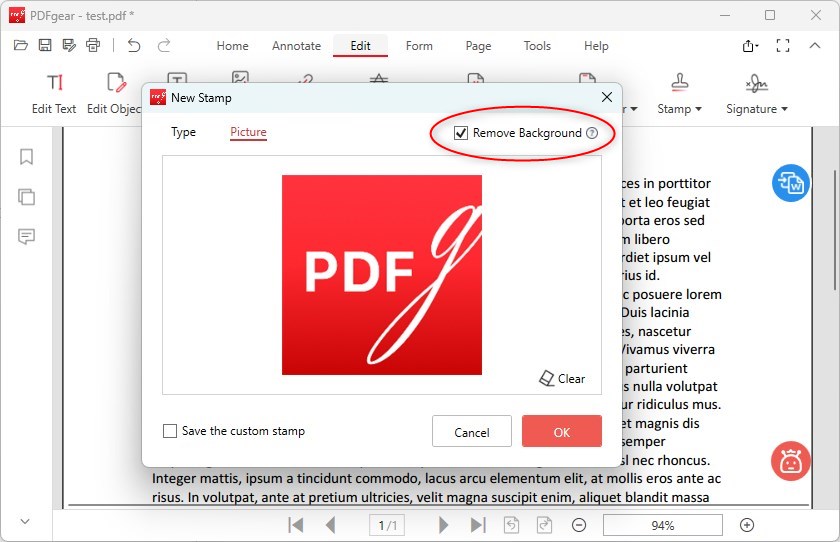Cancel the New Stamp dialog

(472, 432)
